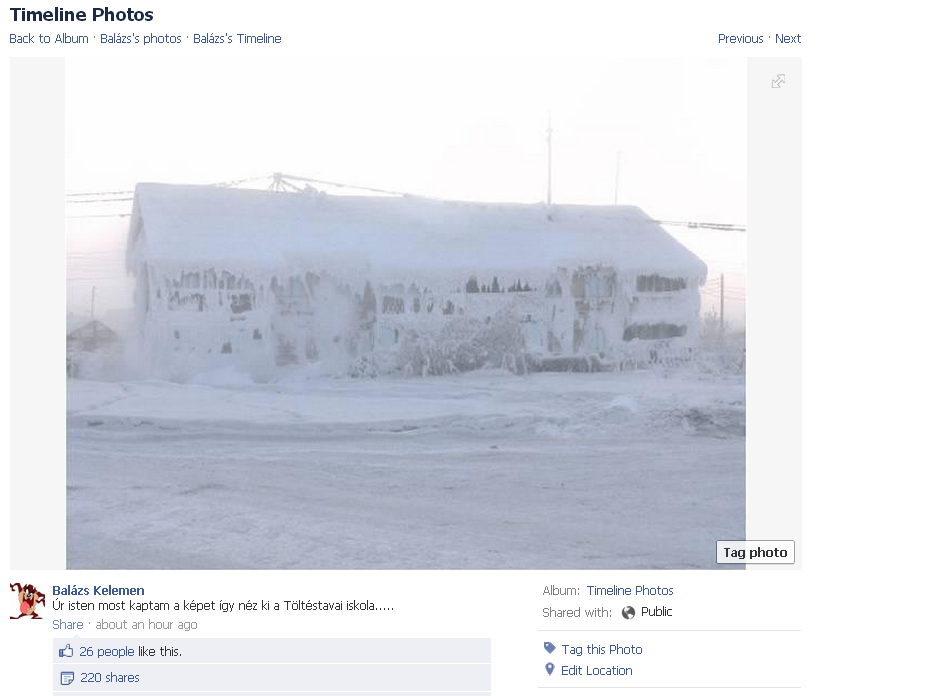Click Share under the caption

point(68,625)
